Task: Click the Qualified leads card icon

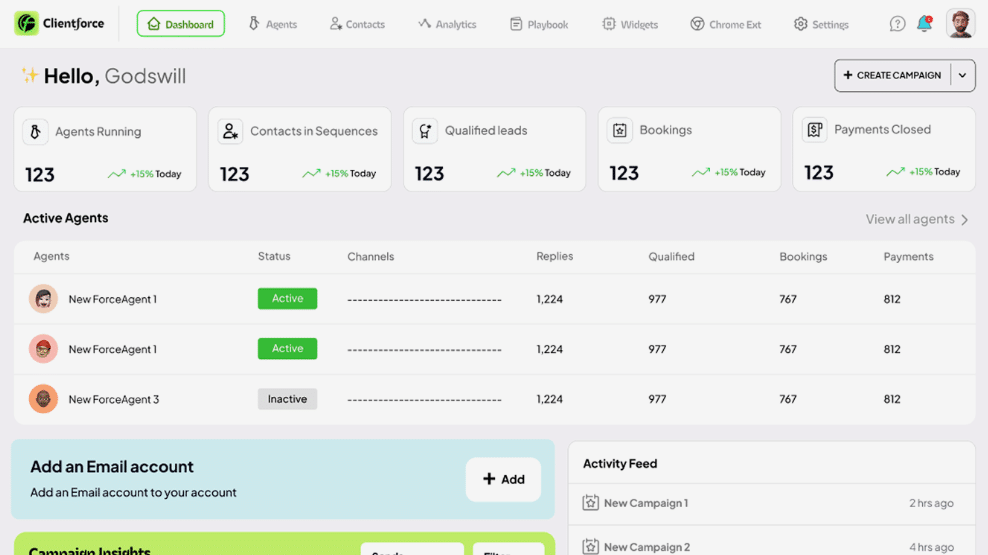Action: (x=426, y=131)
